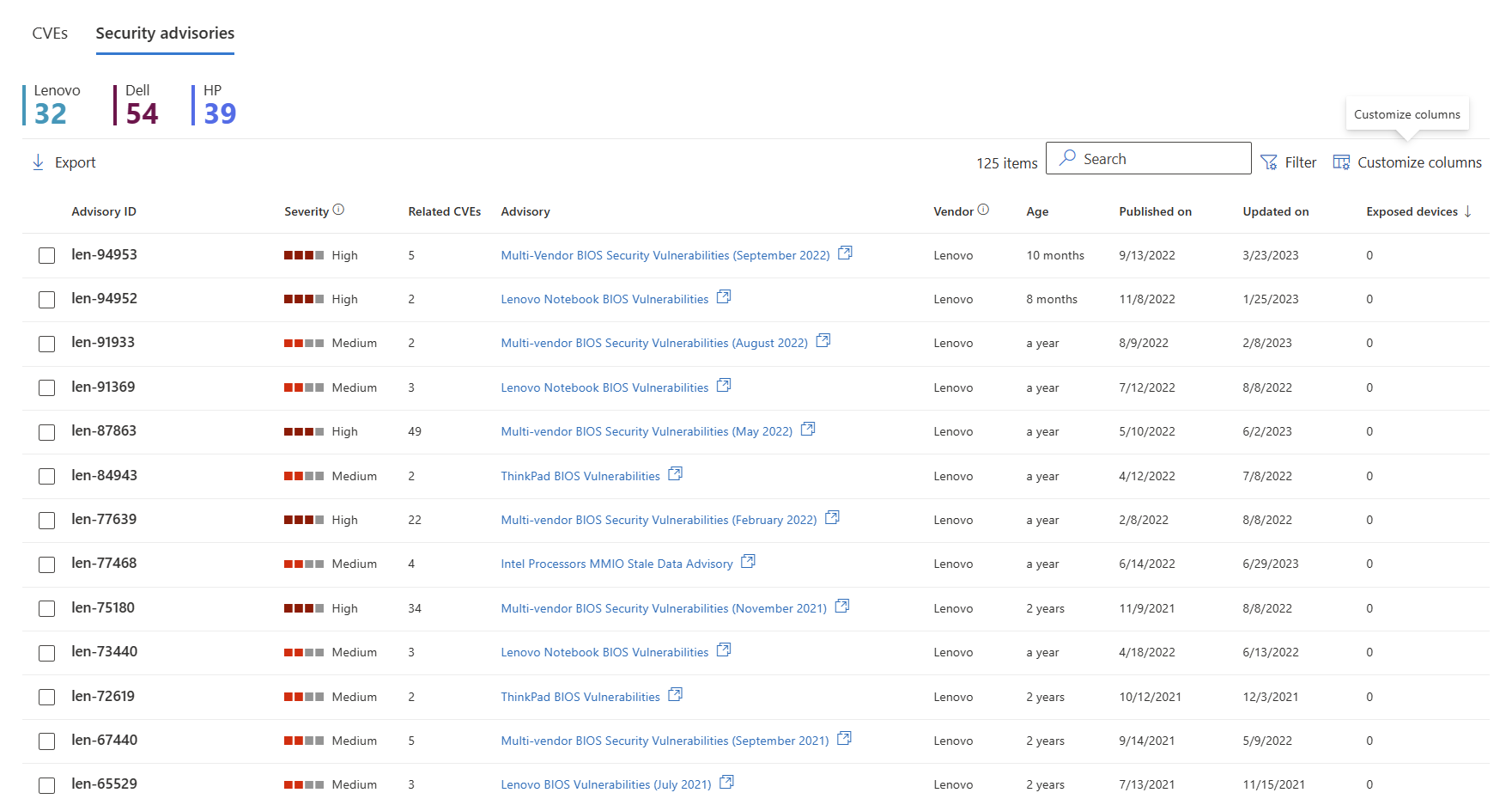Click the Severity info icon
The height and width of the screenshot is (805, 1512).
point(338,210)
